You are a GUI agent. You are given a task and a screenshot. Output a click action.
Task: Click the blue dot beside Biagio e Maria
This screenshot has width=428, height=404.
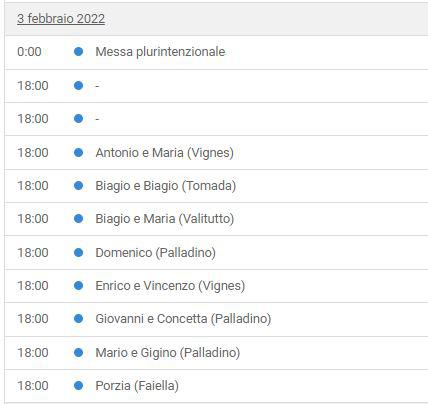pos(78,218)
